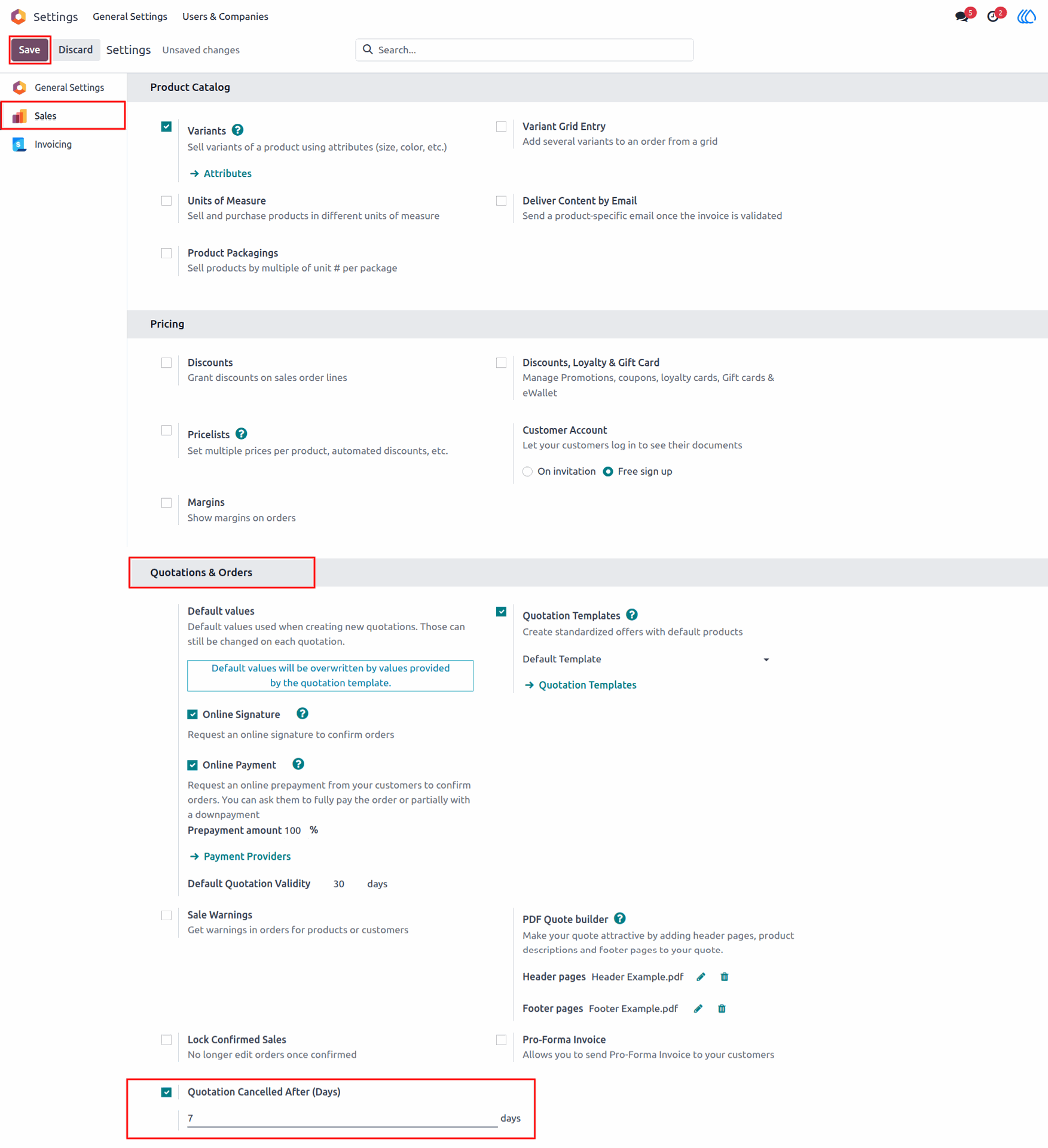Uncheck Quotation Cancelled After (Days) checkbox
The image size is (1048, 1148).
(166, 1092)
